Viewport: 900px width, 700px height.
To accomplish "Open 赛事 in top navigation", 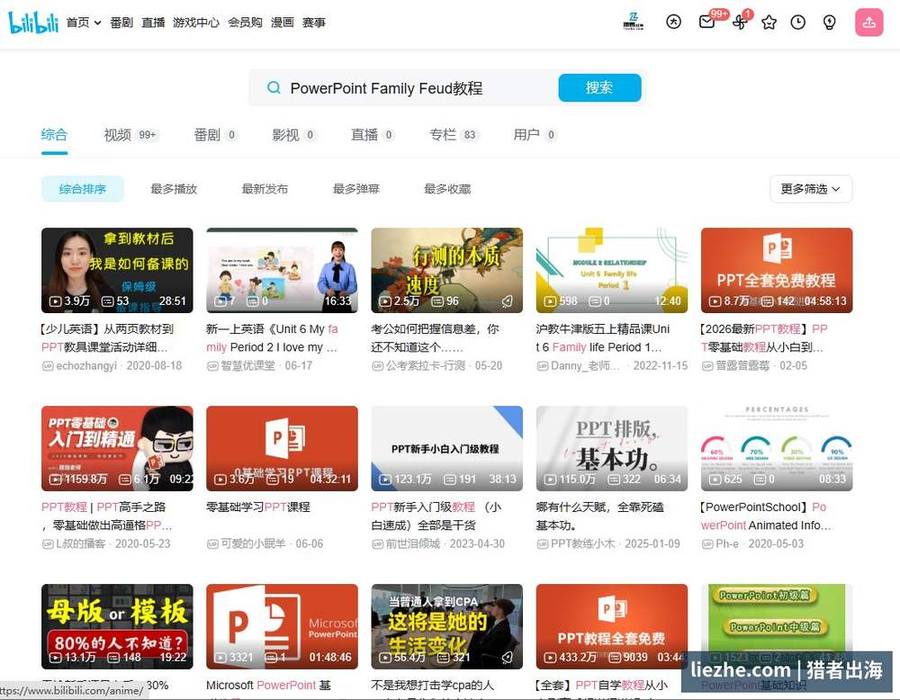I will tap(314, 22).
